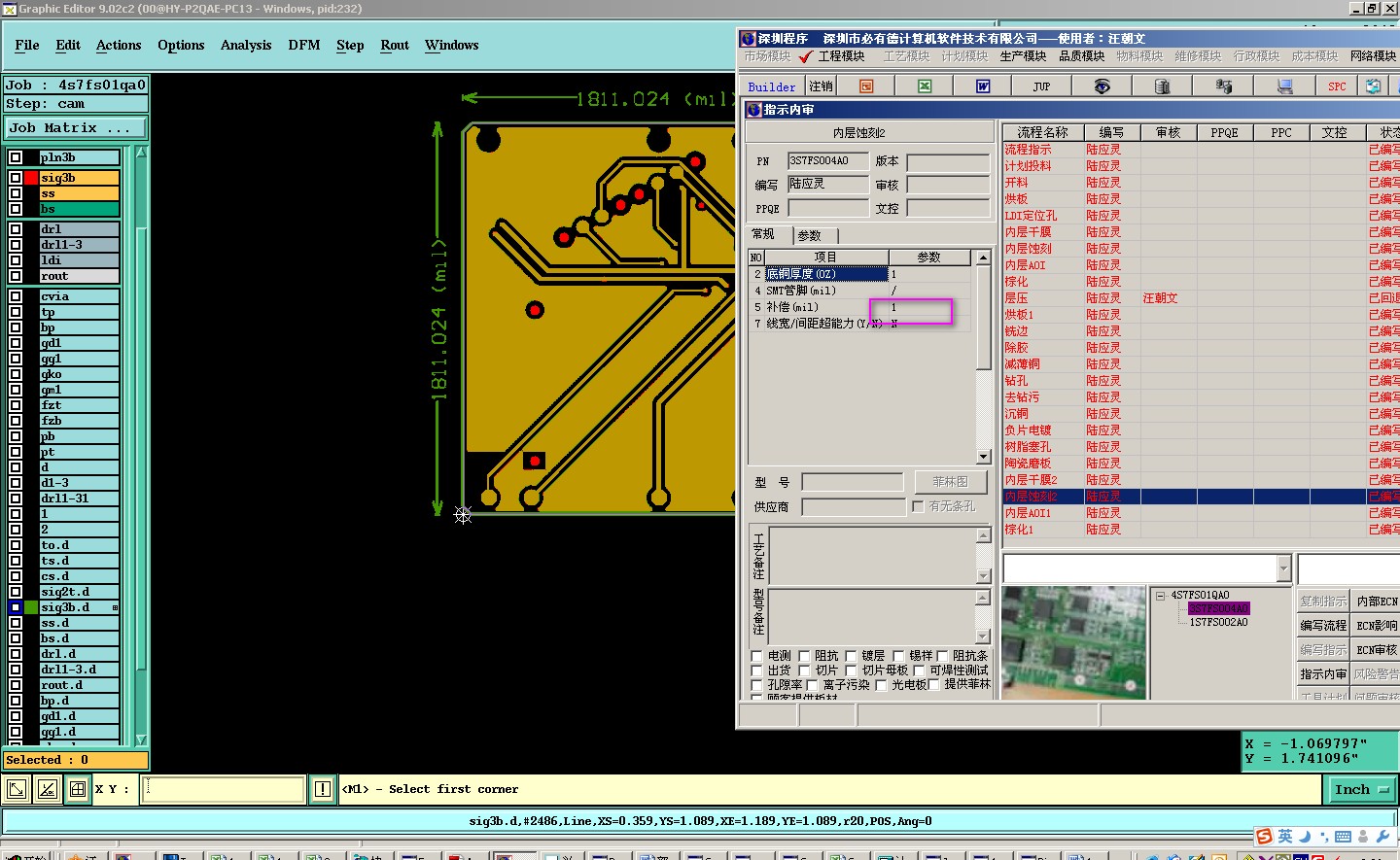This screenshot has height=860, width=1400.
Task: Click the eye preview toolbar icon
Action: [1102, 86]
